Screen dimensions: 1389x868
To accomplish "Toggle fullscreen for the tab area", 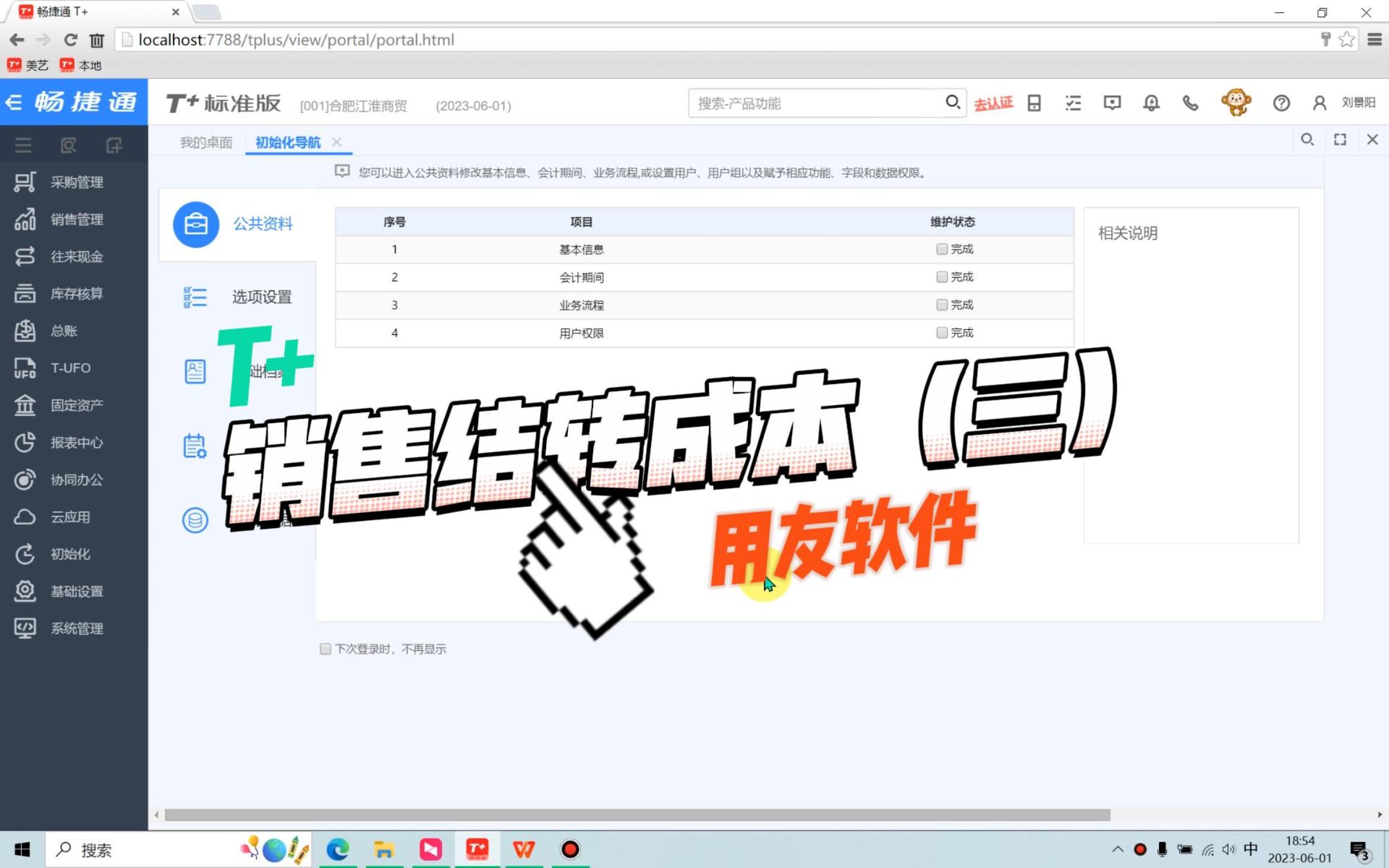I will pos(1340,140).
